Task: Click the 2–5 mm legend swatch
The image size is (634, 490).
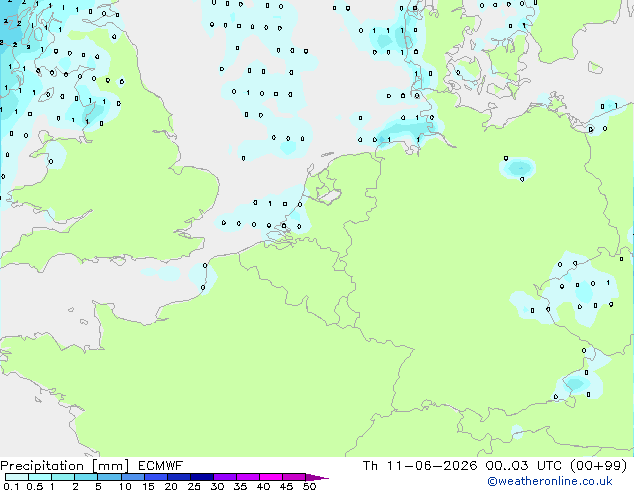Action: (86, 477)
